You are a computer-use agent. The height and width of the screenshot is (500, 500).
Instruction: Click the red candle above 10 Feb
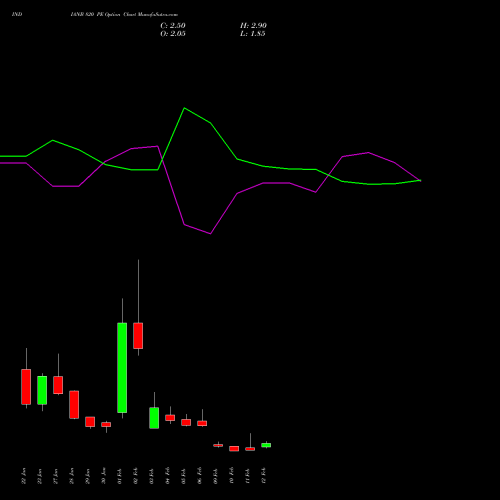(234, 449)
